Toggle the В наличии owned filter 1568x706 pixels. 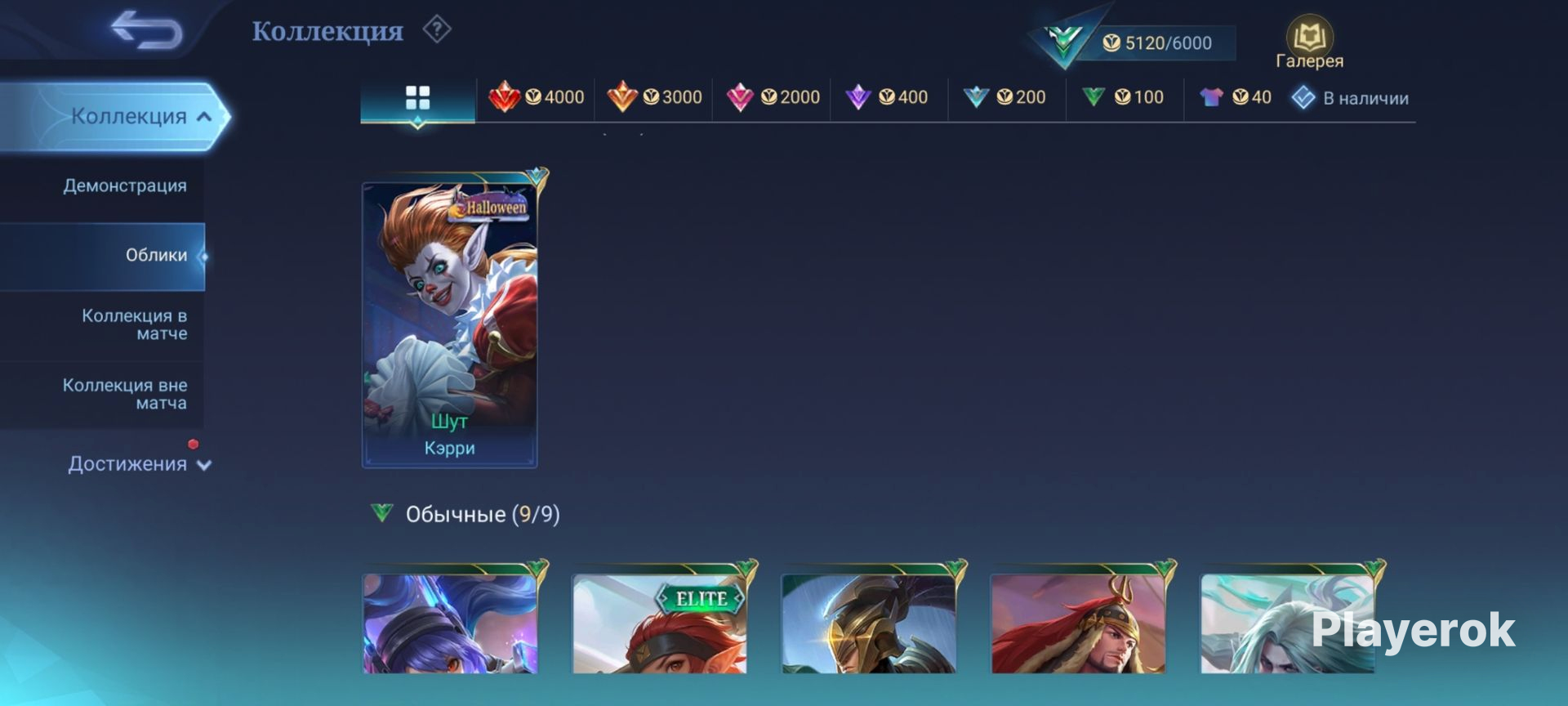[1350, 98]
